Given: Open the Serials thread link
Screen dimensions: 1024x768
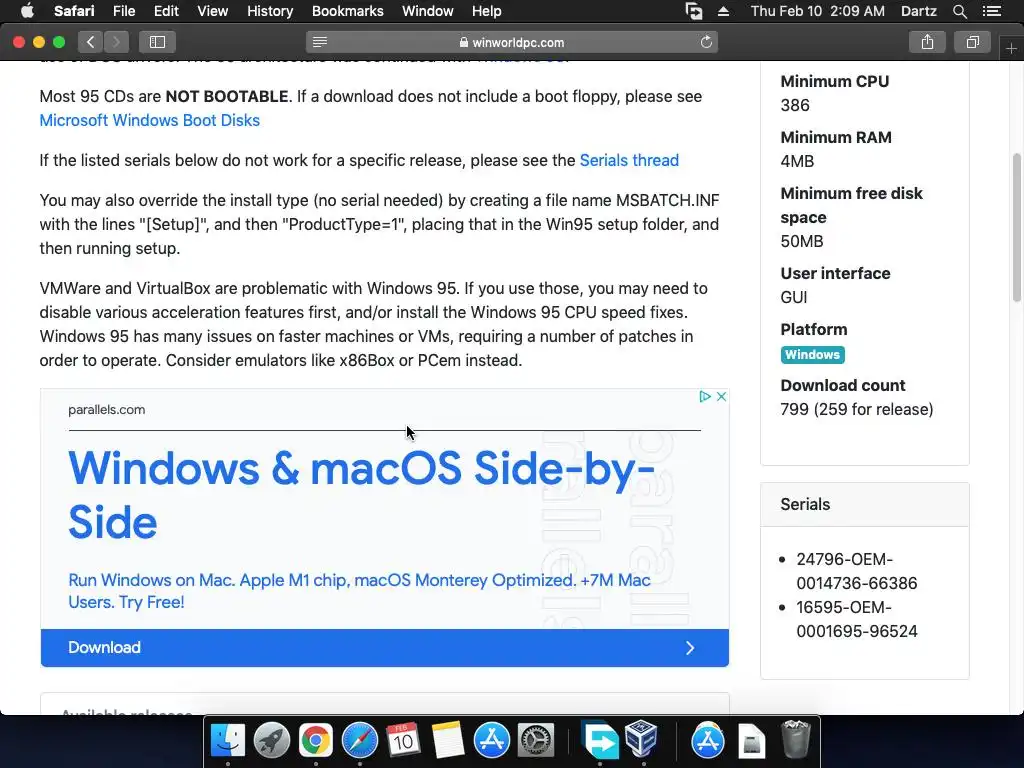Looking at the screenshot, I should click(x=629, y=160).
